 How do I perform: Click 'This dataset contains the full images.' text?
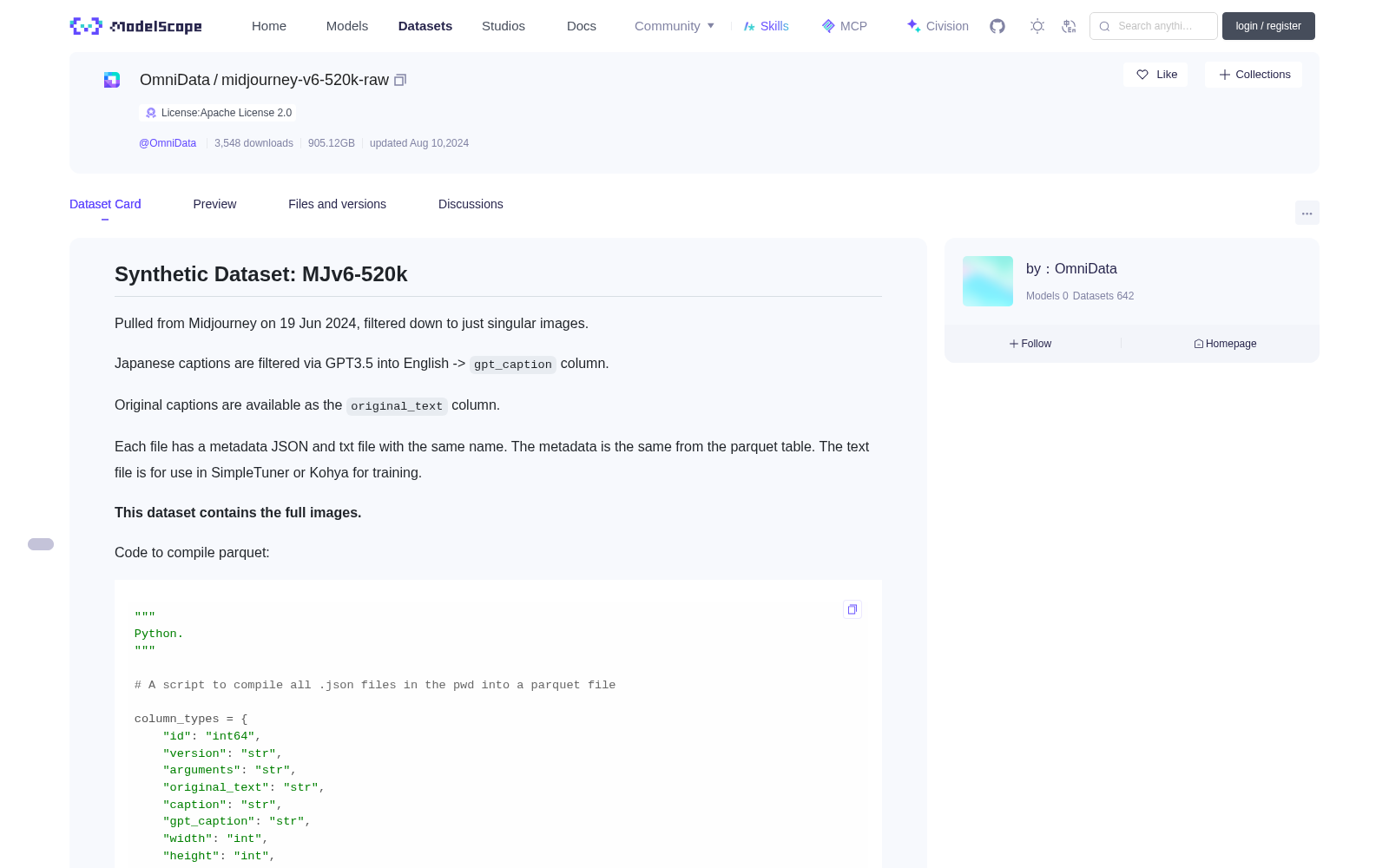pyautogui.click(x=238, y=513)
